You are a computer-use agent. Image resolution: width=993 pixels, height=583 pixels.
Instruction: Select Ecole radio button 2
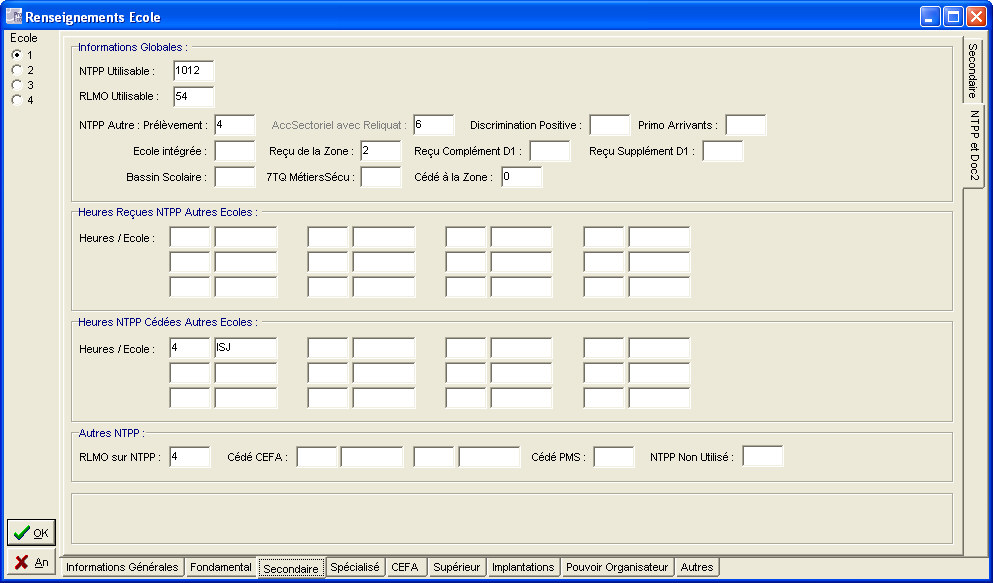coord(17,70)
